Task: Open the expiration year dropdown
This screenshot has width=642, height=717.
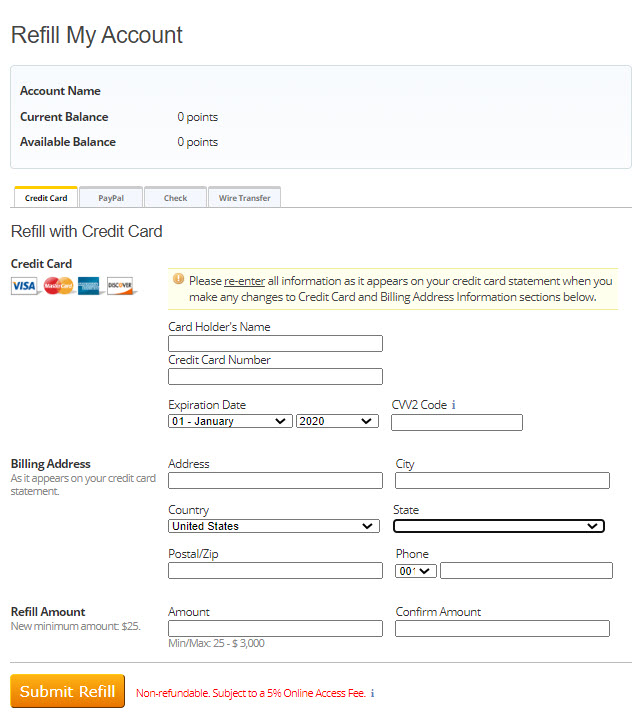Action: pos(337,421)
